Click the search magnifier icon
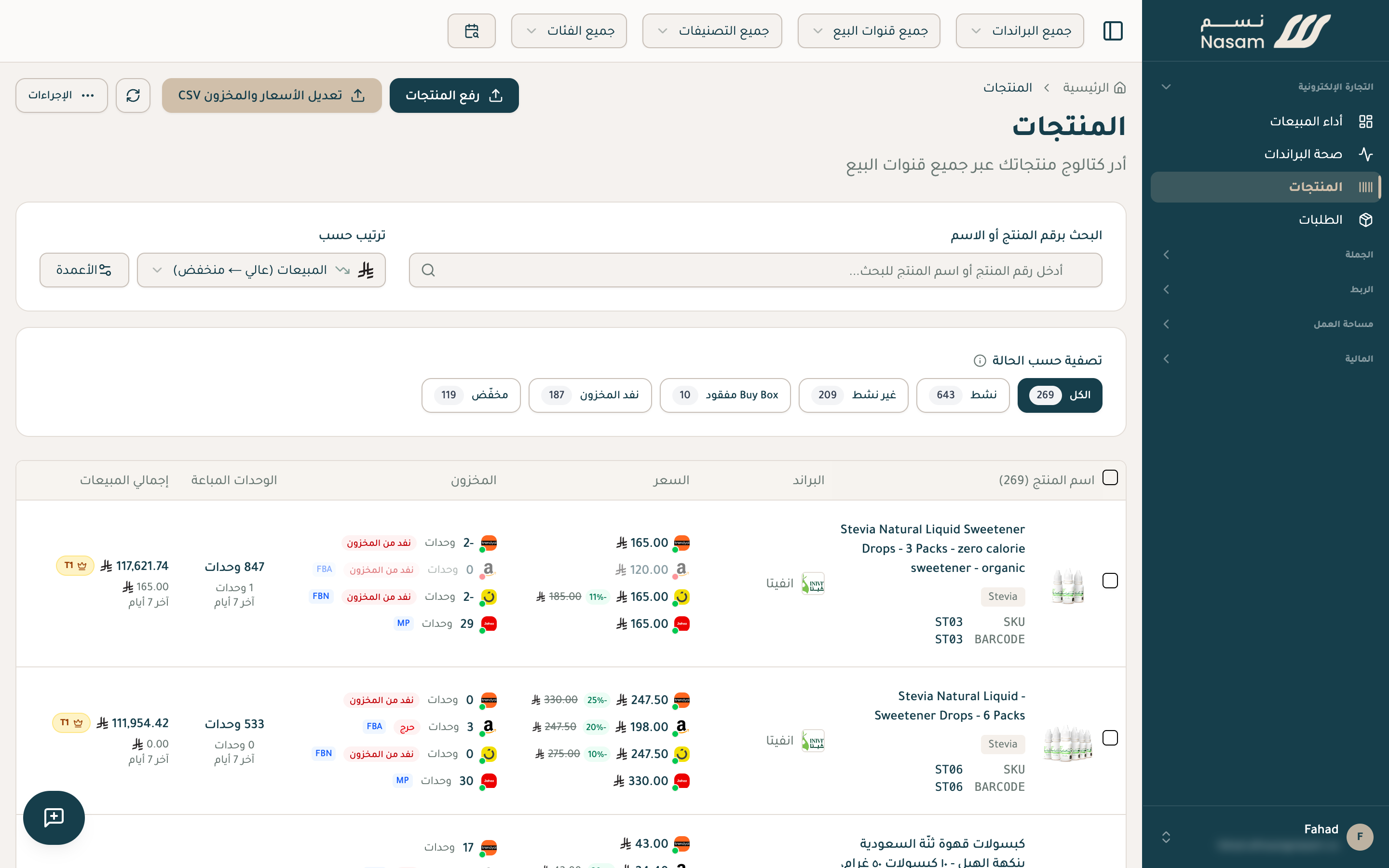The image size is (1389, 868). tap(428, 270)
